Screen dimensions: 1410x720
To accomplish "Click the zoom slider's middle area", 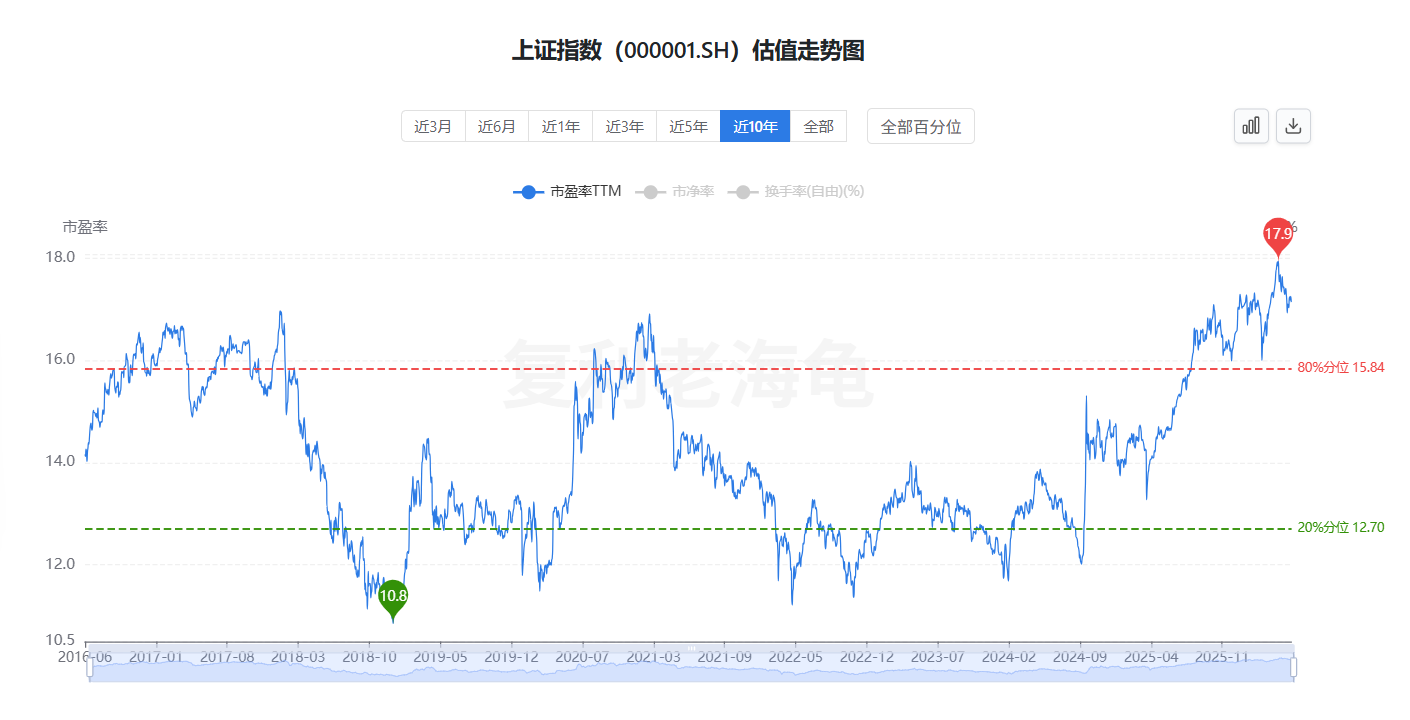I will pos(690,666).
